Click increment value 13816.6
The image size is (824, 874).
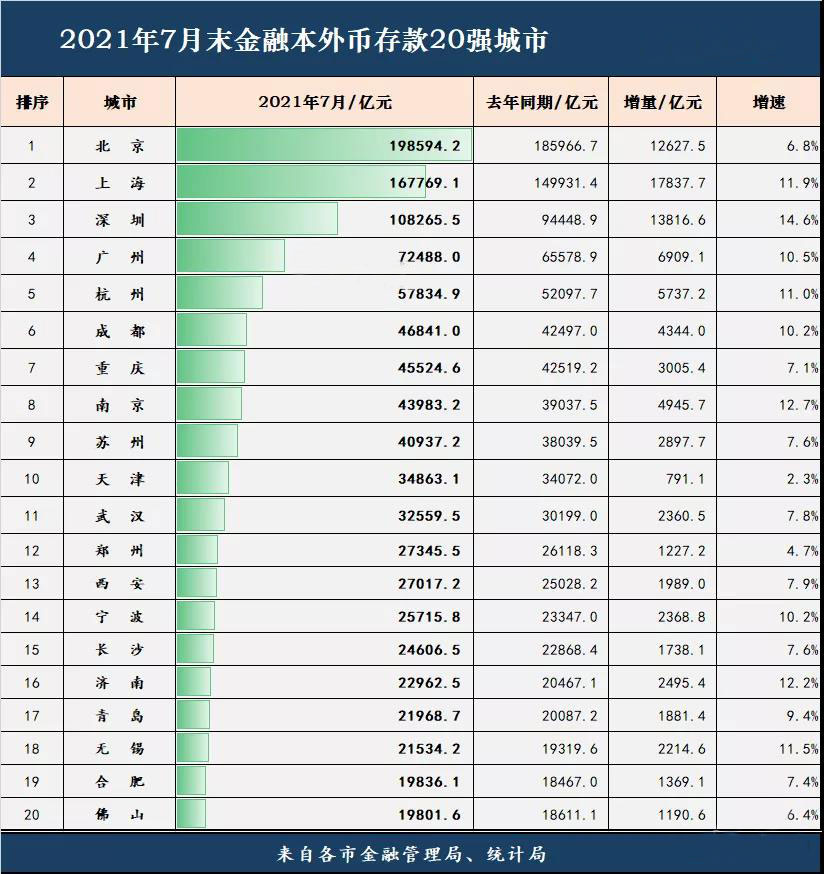677,220
